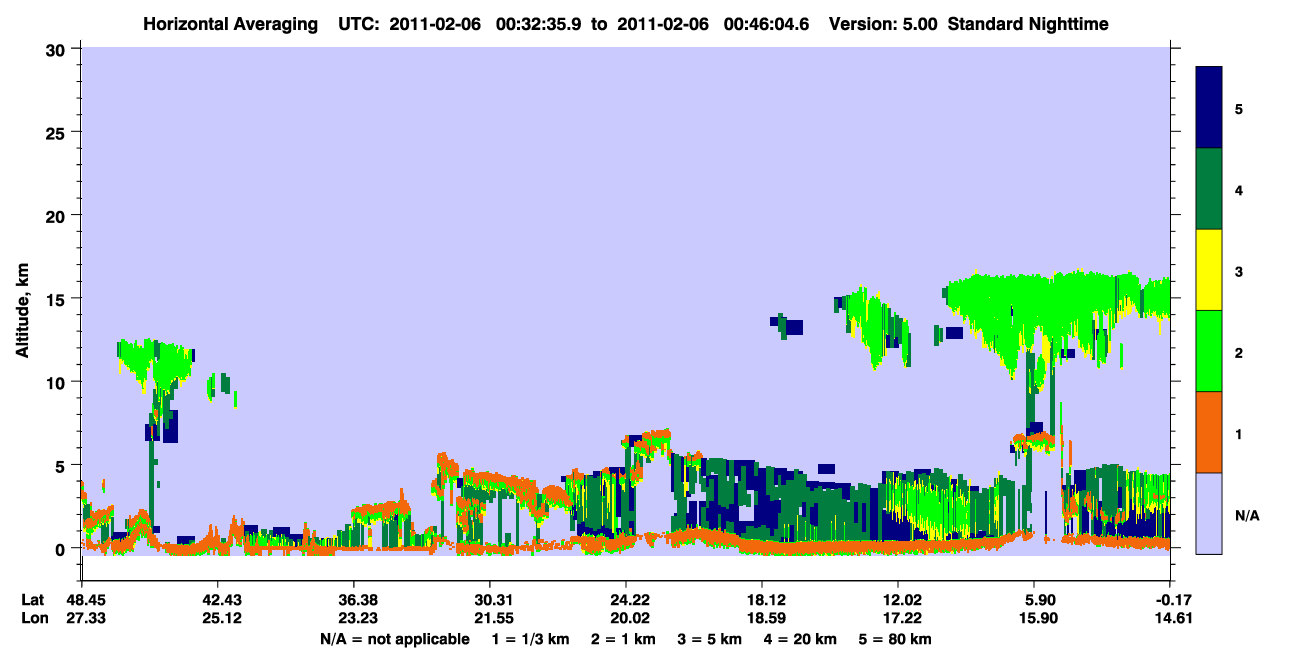This screenshot has width=1300, height=667.
Task: Click the 30 km altitude tick label
Action: pyautogui.click(x=57, y=49)
